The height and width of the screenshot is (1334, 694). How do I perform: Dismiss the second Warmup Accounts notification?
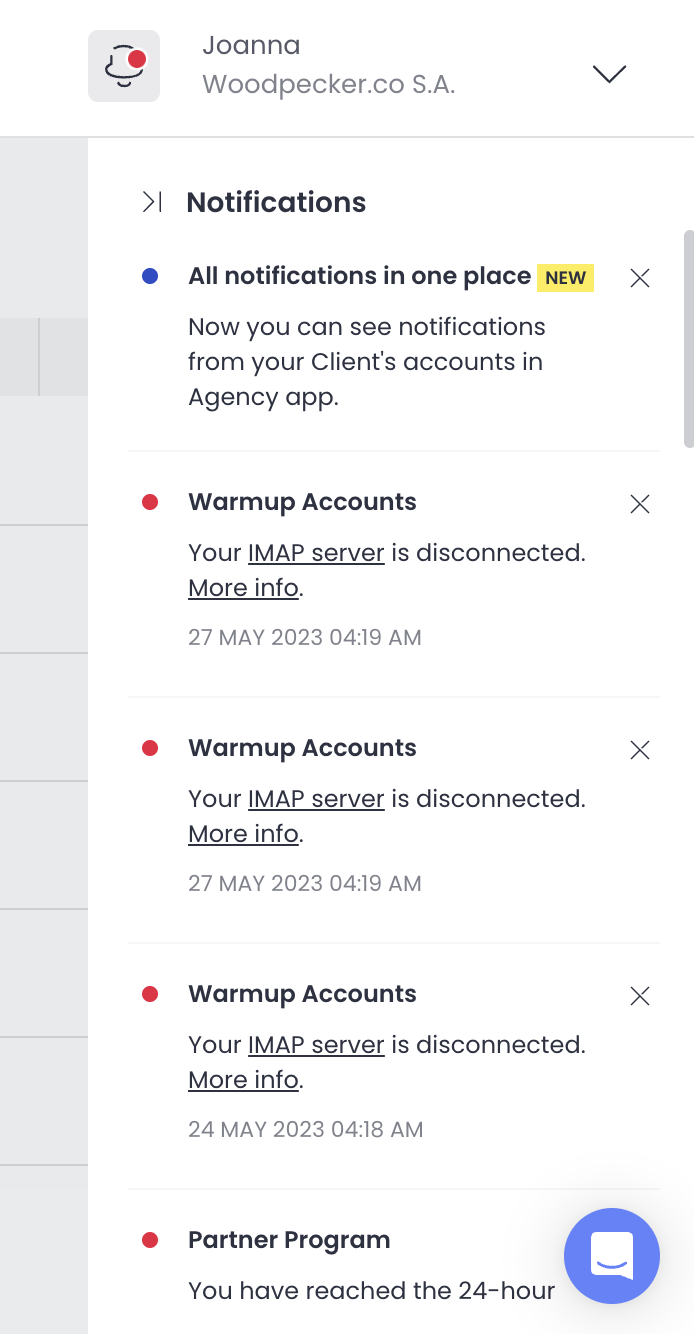640,750
